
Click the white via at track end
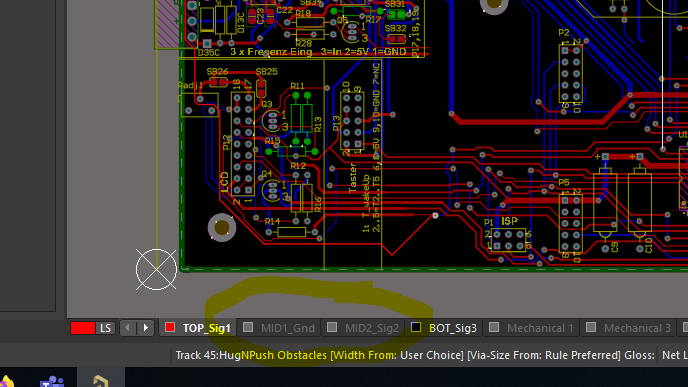tap(435, 215)
